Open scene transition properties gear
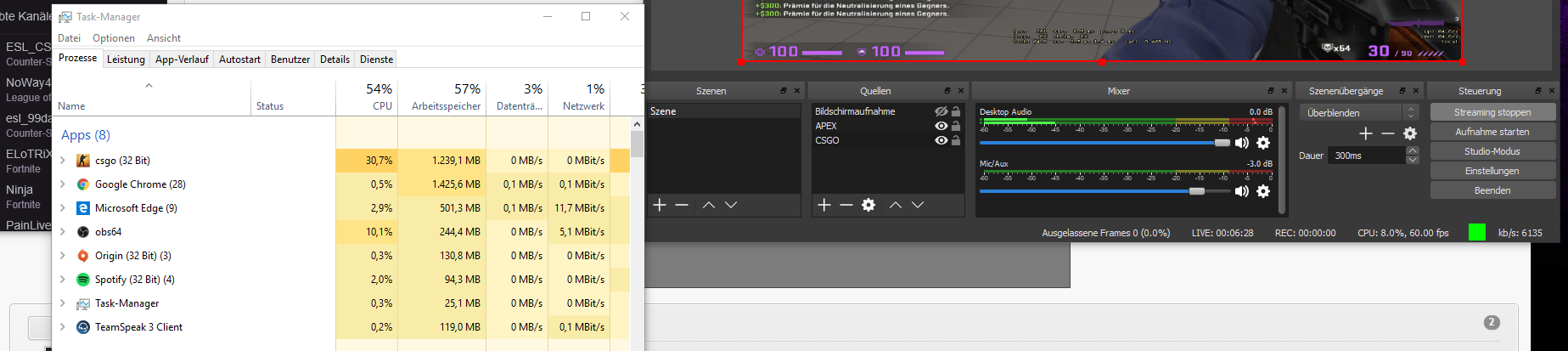 (x=1410, y=133)
